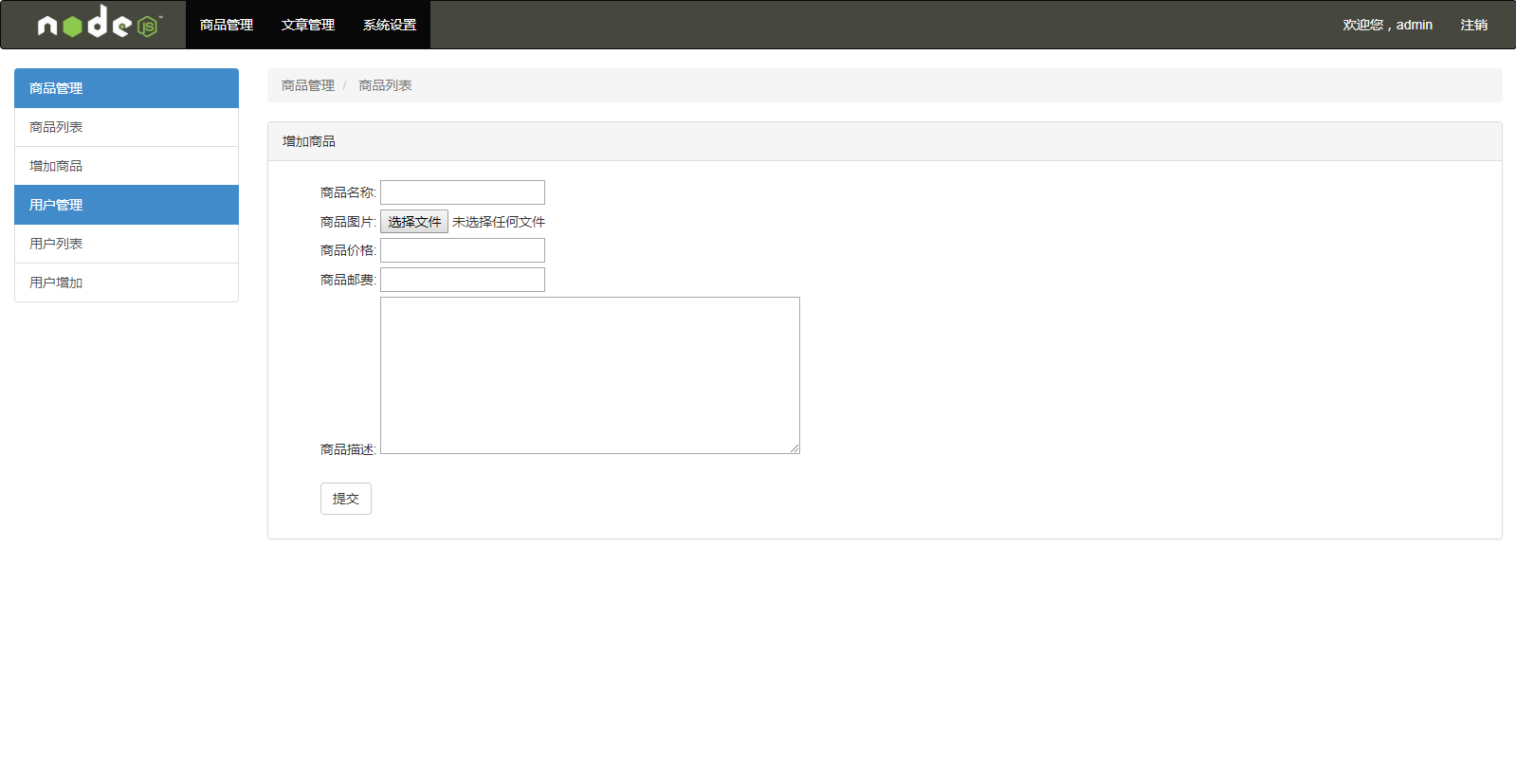Click the 商品价格 label

348,250
